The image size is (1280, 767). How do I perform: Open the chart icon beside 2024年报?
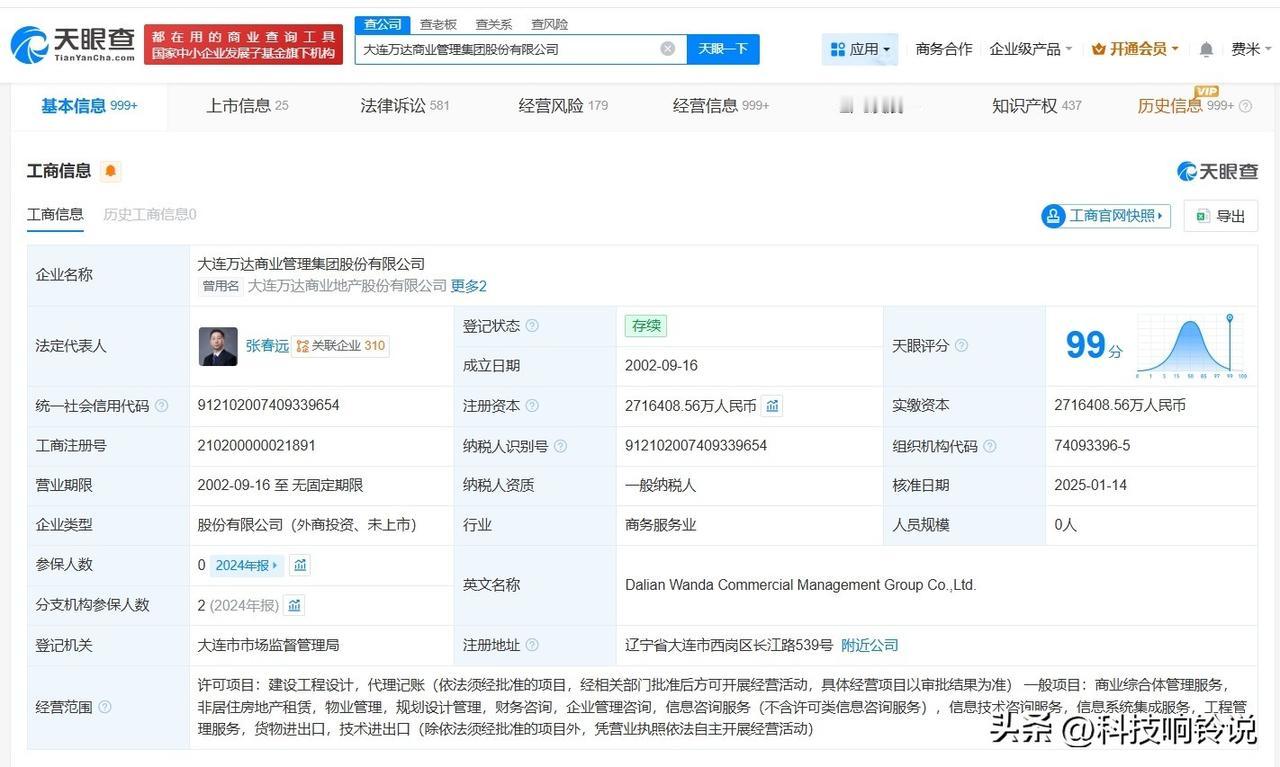[299, 565]
